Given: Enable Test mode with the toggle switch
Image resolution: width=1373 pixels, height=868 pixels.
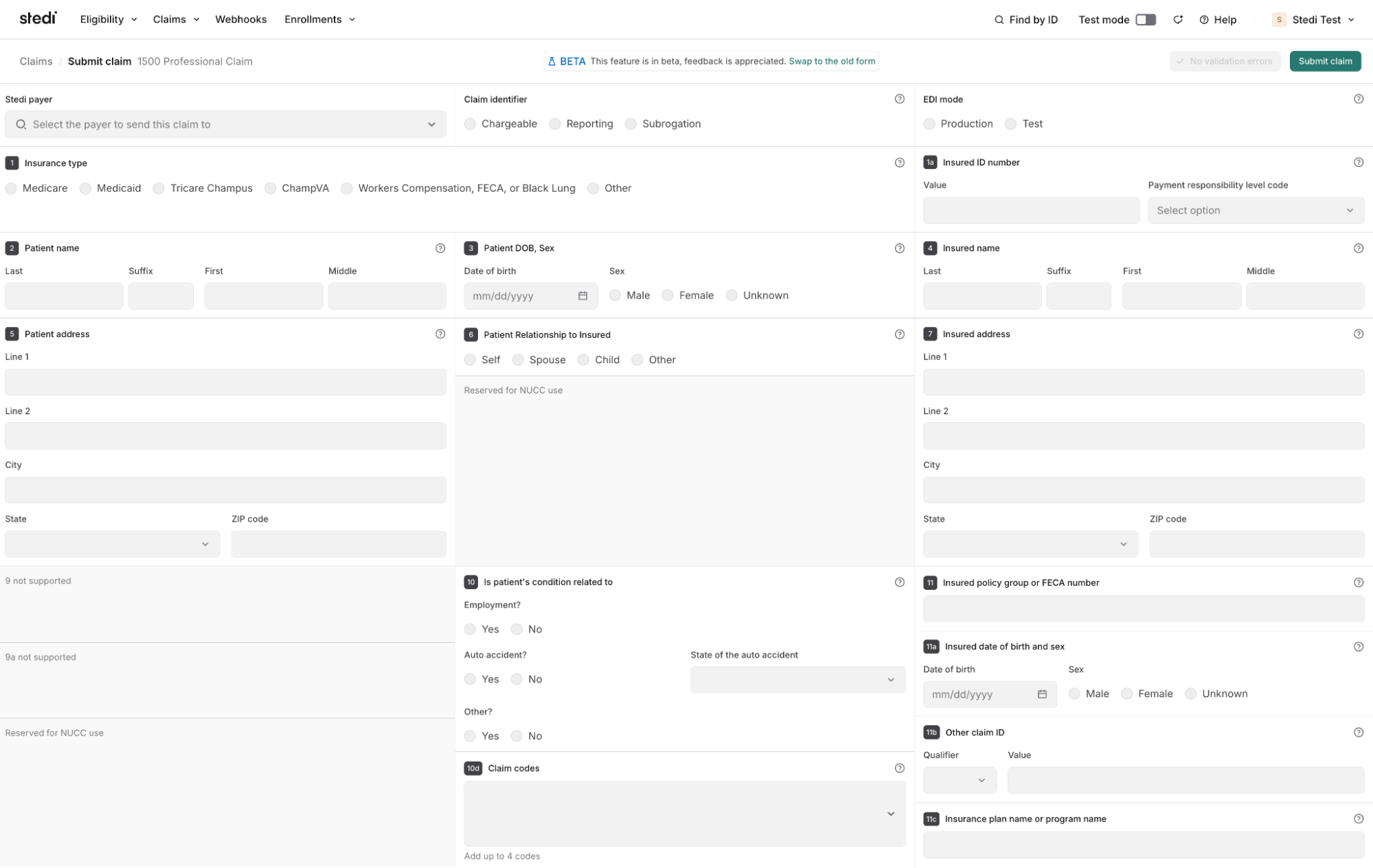Looking at the screenshot, I should pos(1145,19).
